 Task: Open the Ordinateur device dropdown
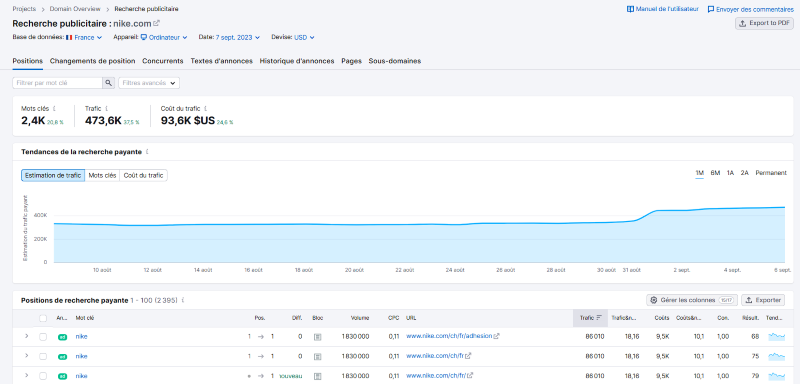[x=164, y=37]
